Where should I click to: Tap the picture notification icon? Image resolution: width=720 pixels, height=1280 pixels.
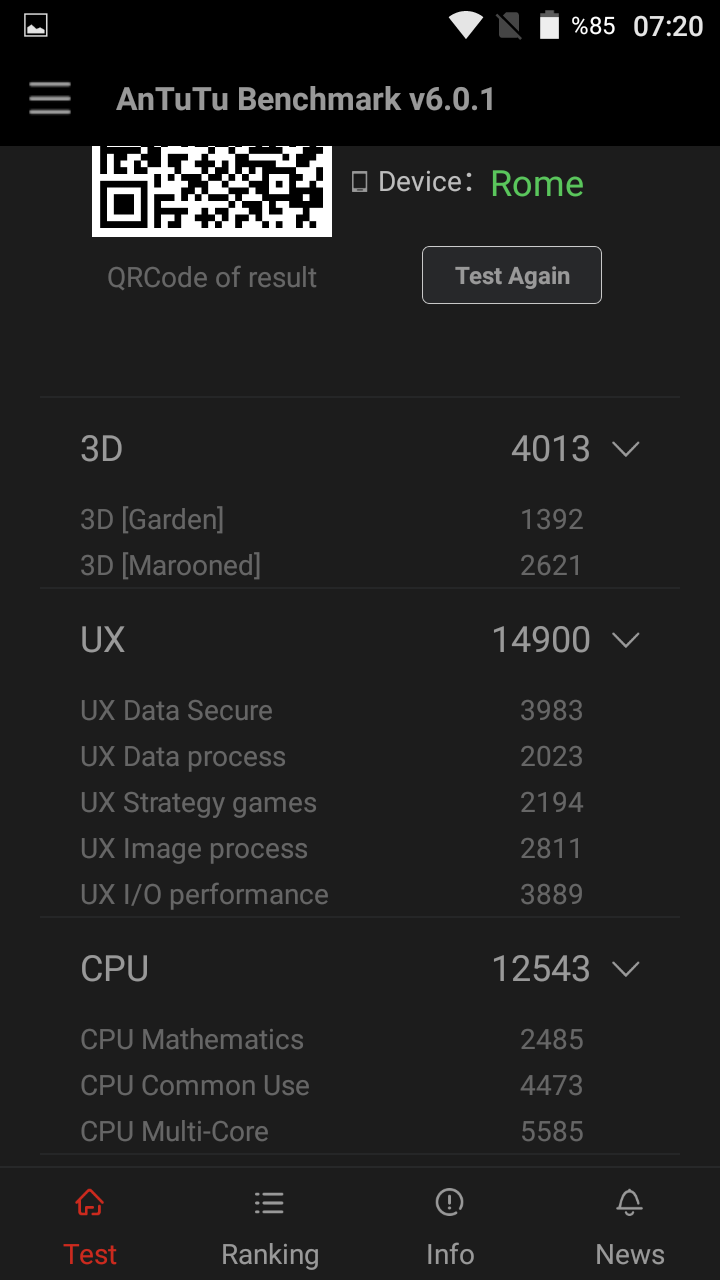point(36,26)
